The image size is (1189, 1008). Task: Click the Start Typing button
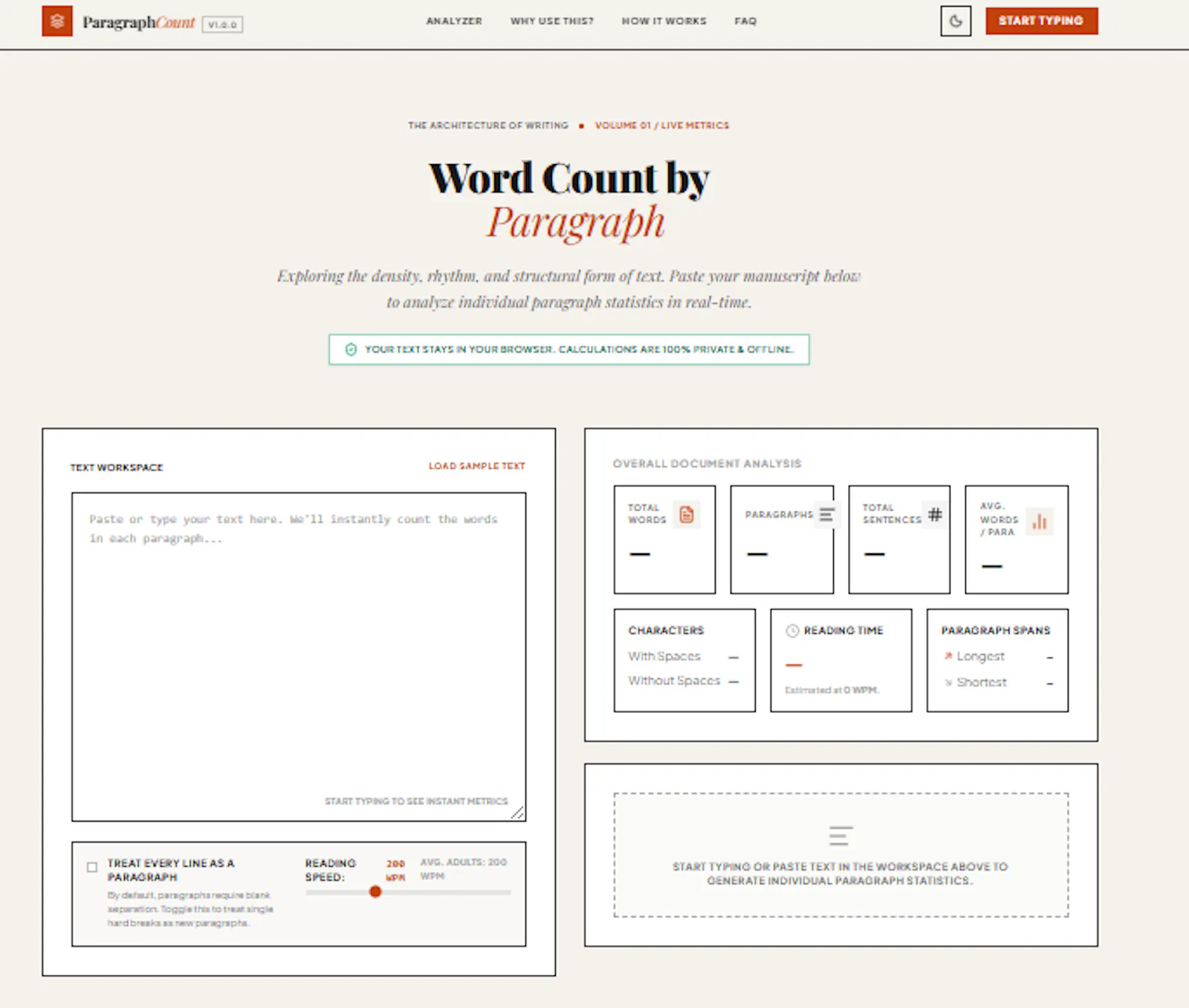click(1041, 21)
